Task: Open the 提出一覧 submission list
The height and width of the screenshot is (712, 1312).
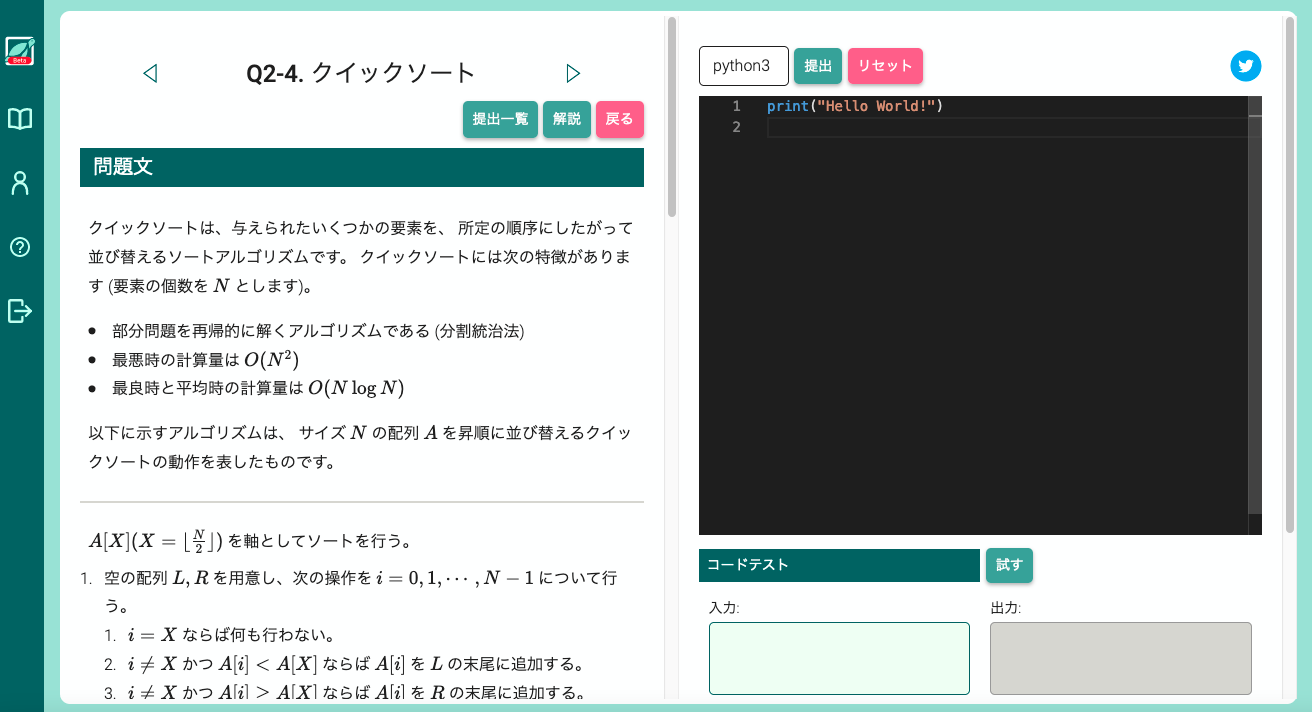Action: click(500, 118)
